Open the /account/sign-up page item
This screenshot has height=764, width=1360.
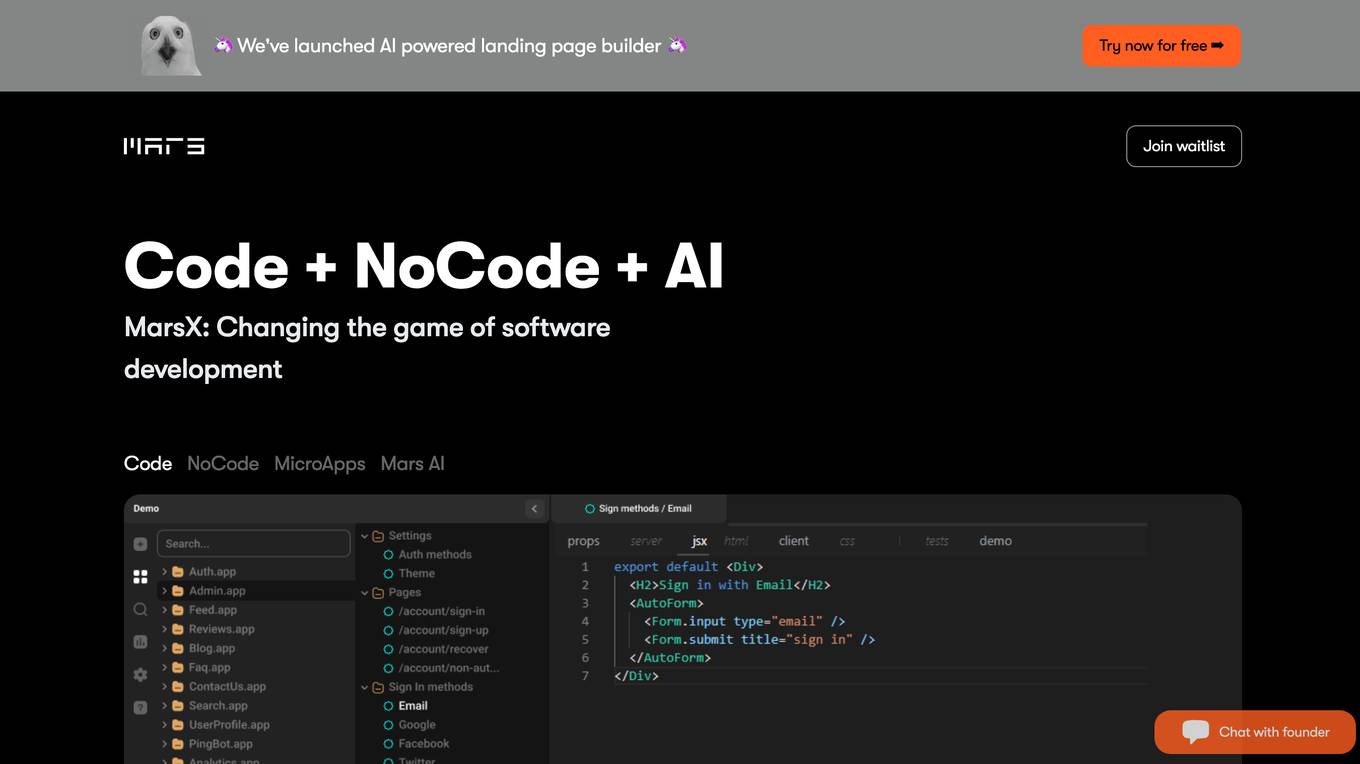pyautogui.click(x=443, y=631)
